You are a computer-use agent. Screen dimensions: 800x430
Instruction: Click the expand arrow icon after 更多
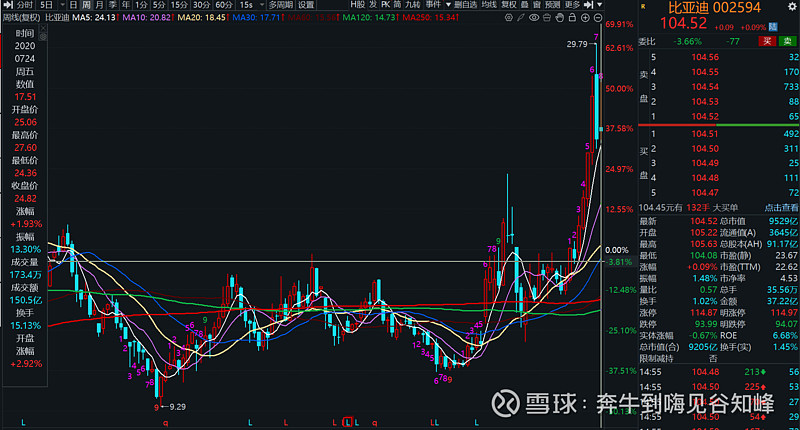(x=588, y=5)
